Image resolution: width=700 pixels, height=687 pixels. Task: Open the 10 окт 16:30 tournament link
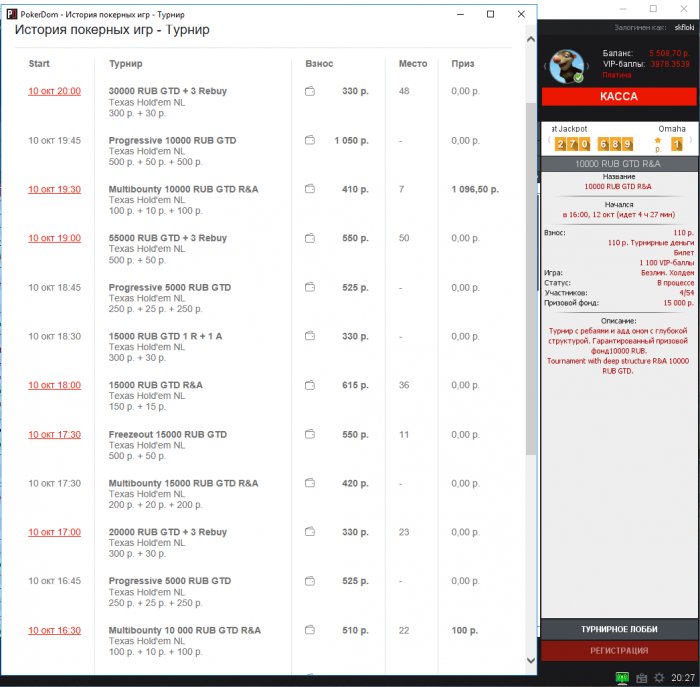pos(54,630)
